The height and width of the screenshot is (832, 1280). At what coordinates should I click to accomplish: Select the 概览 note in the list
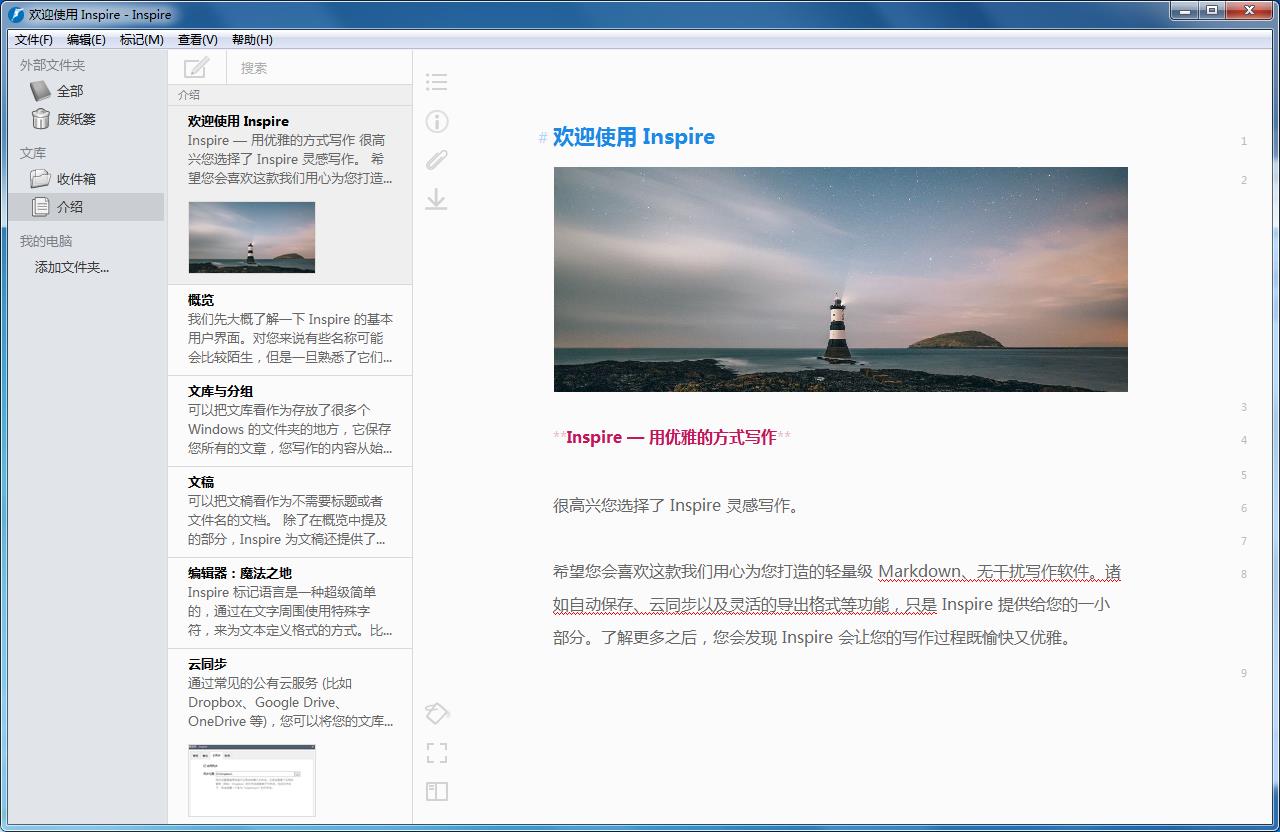click(x=289, y=328)
